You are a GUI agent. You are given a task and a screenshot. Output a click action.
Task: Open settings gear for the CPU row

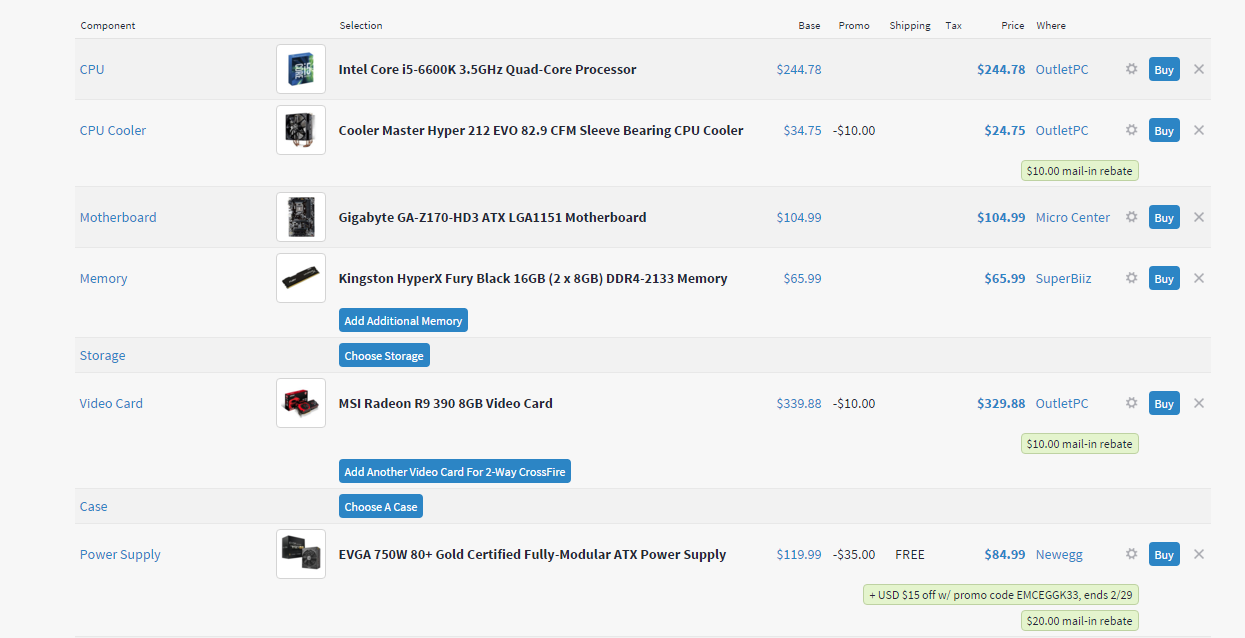(1131, 69)
